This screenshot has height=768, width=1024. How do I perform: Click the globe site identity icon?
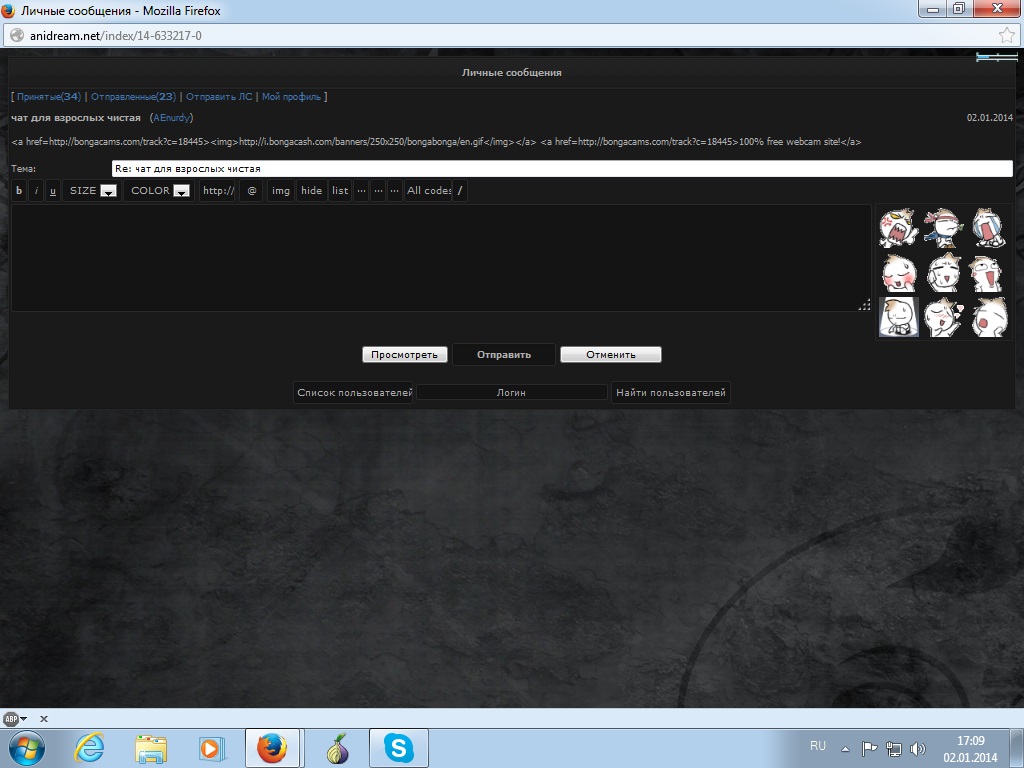(x=17, y=35)
